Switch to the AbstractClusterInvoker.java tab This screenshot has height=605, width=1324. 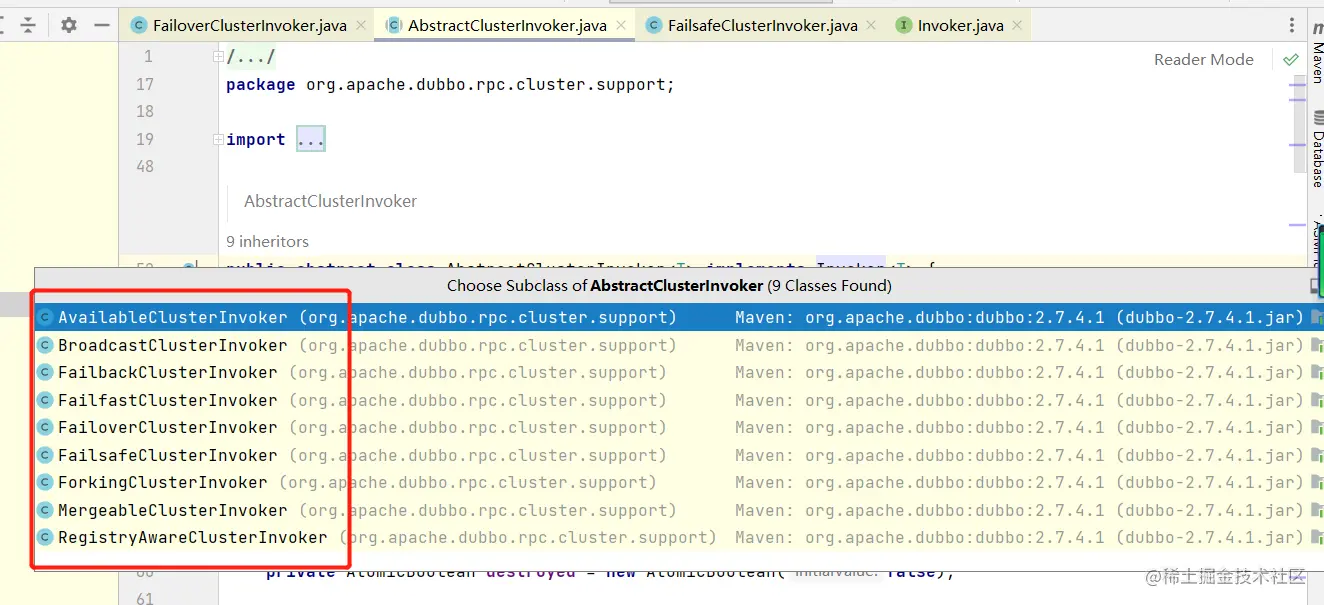(507, 26)
